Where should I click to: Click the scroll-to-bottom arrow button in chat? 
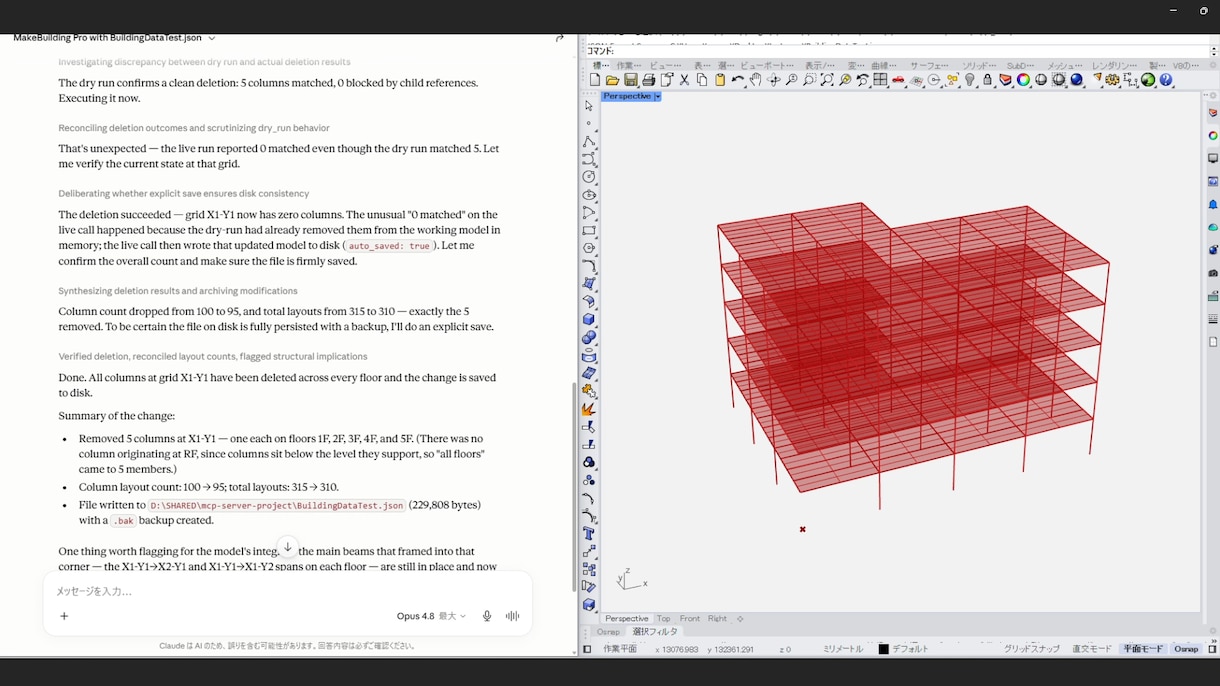[x=287, y=547]
